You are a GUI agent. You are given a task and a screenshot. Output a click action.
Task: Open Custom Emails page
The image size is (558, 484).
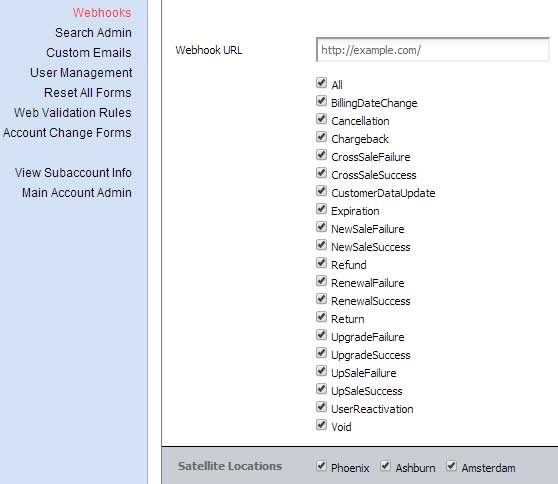pyautogui.click(x=89, y=53)
